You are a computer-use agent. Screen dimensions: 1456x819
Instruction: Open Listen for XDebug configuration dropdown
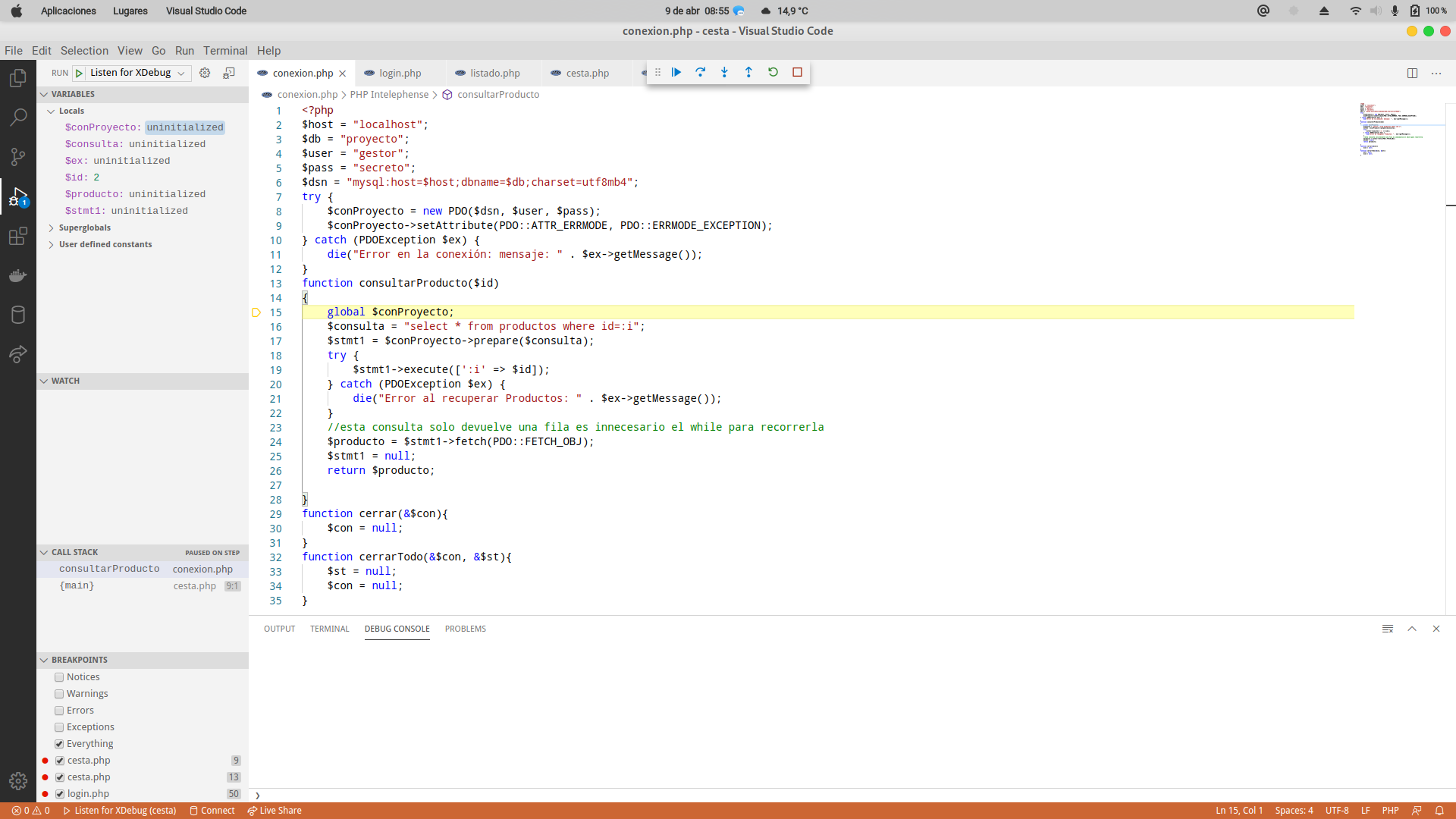coord(137,73)
